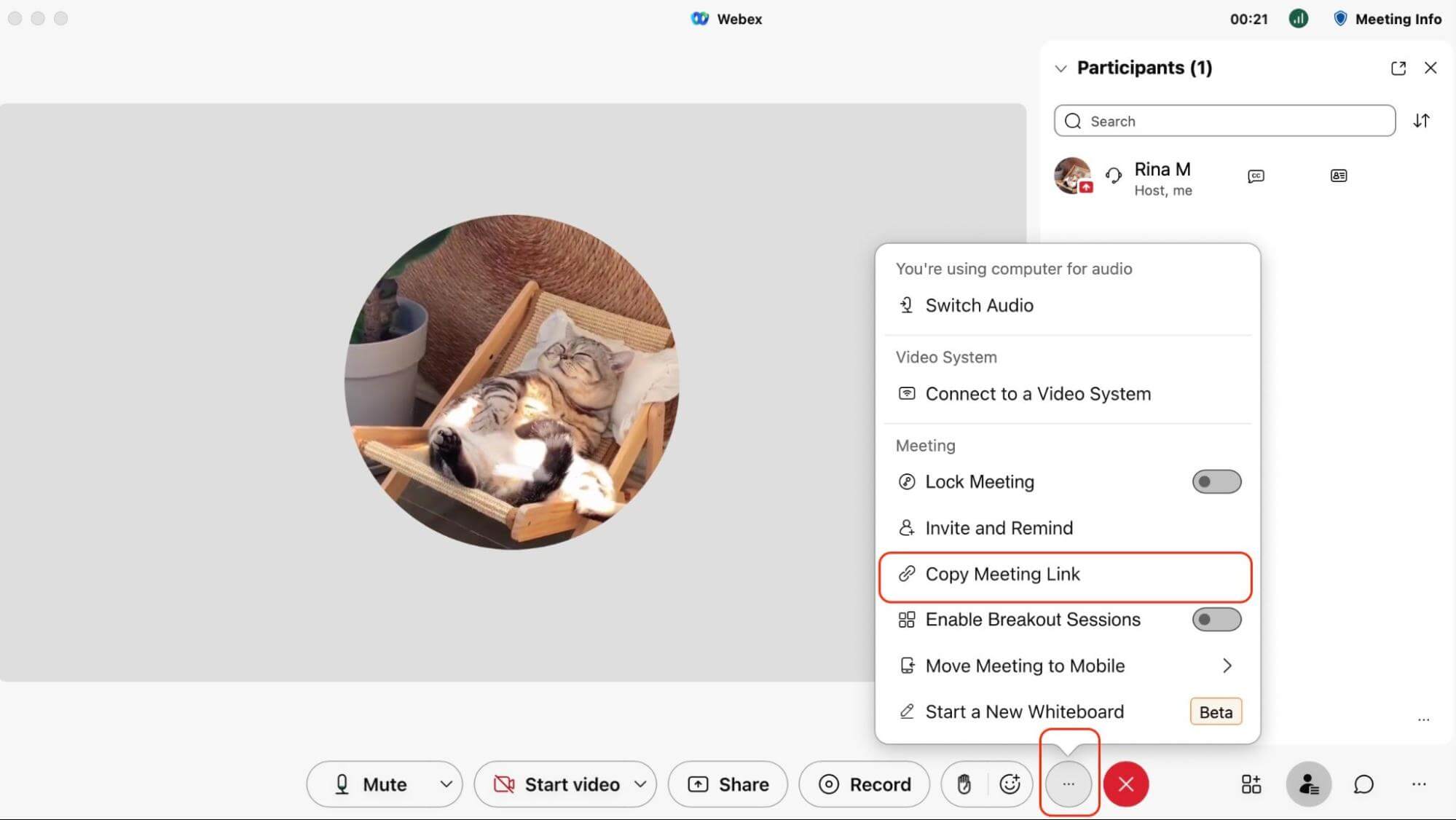Click the Webex signal strength indicator
Image resolution: width=1456 pixels, height=820 pixels.
click(x=1299, y=18)
